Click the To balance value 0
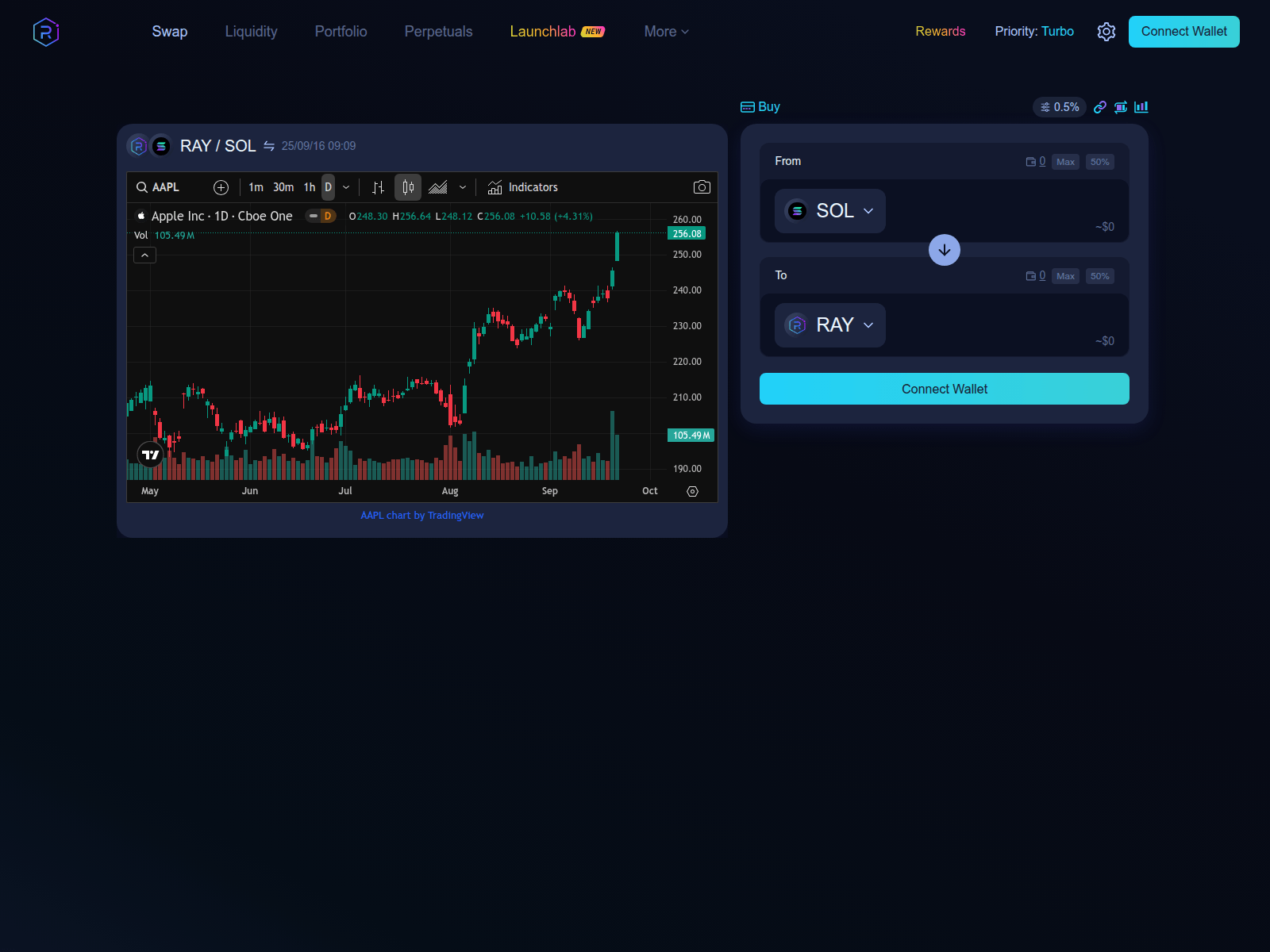1270x952 pixels. click(1042, 276)
